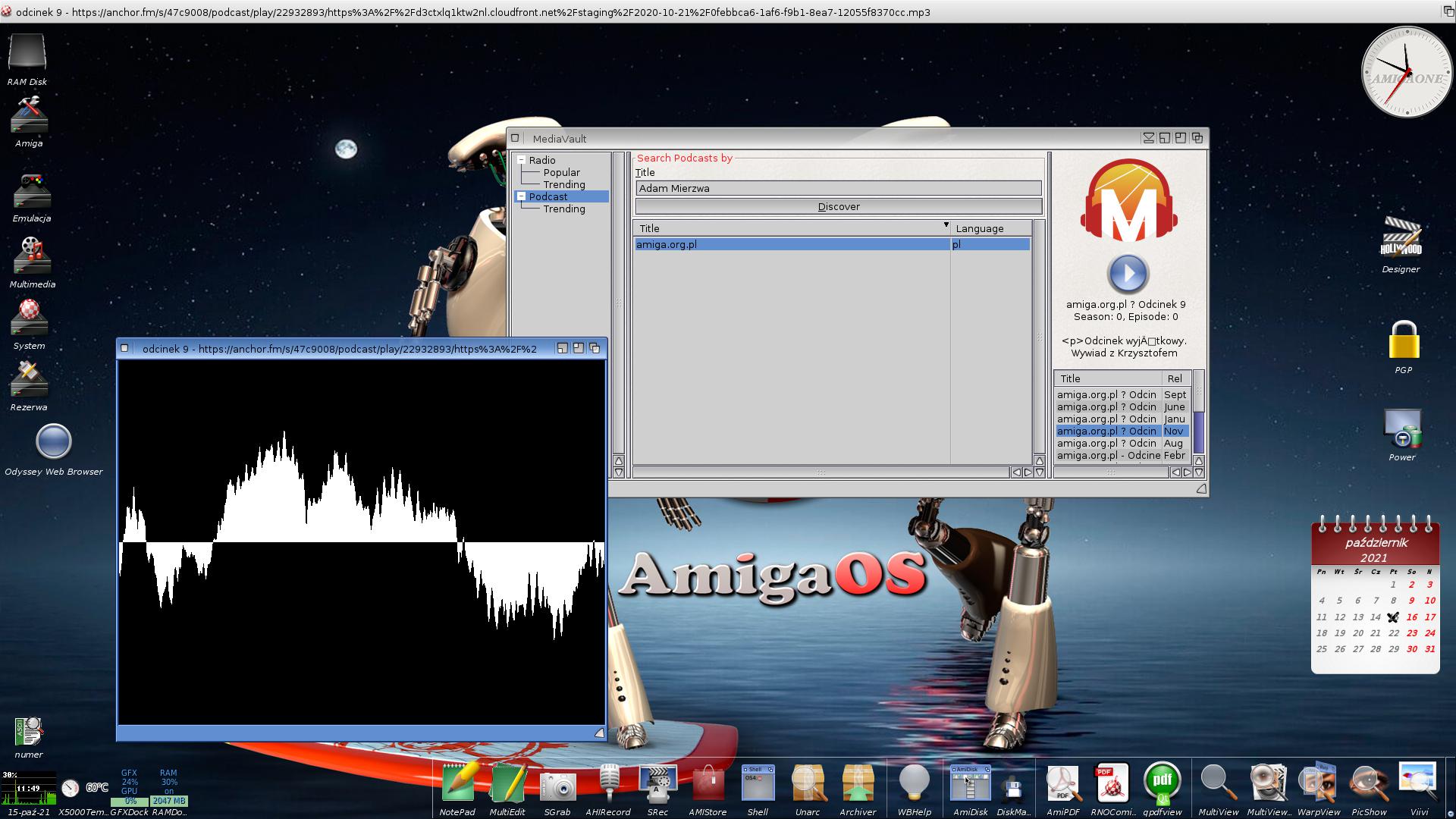The width and height of the screenshot is (1456, 819).
Task: Open WBHelp lightbulb in the dock
Action: (914, 783)
